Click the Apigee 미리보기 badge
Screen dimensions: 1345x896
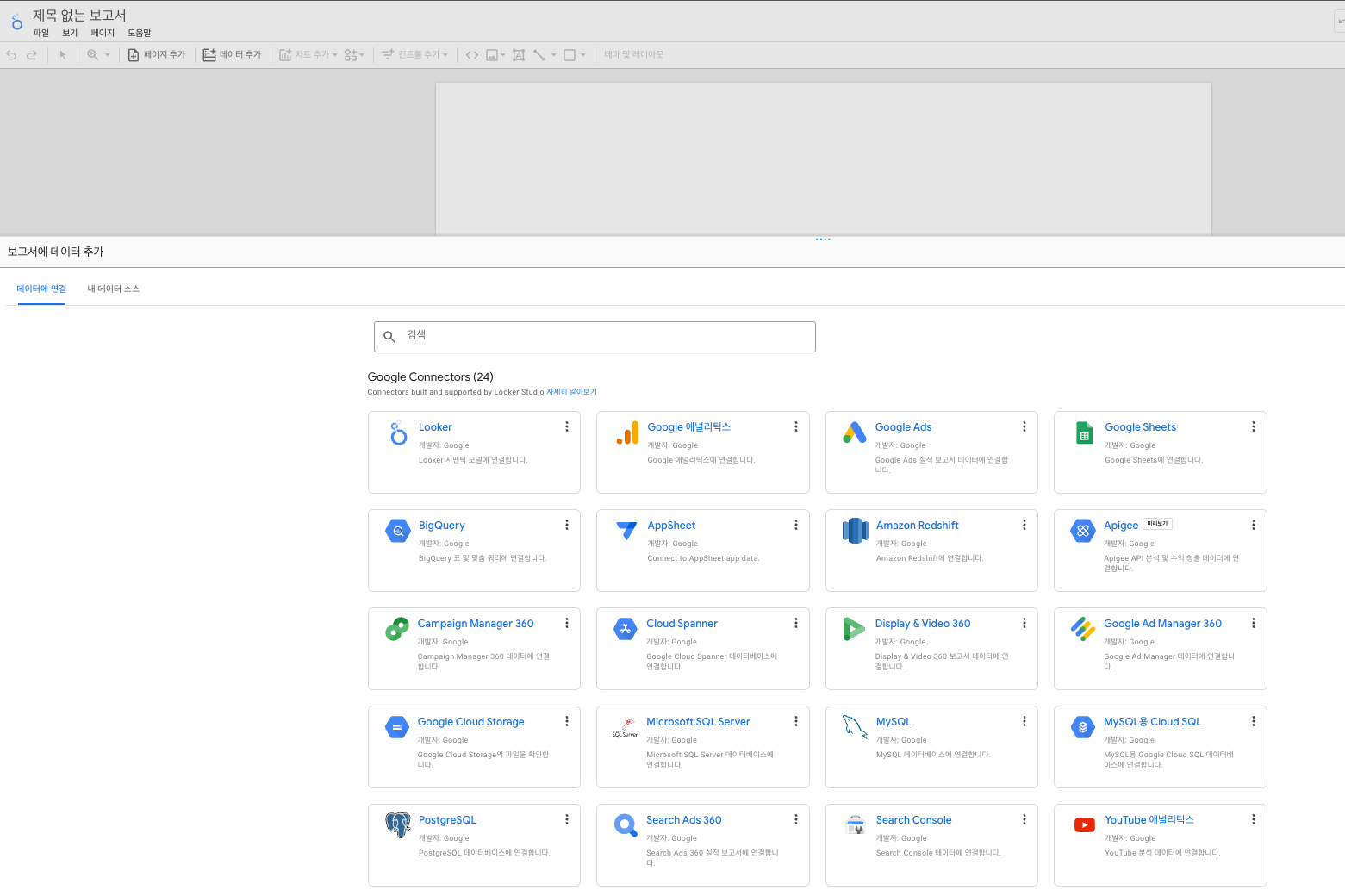(x=1157, y=524)
